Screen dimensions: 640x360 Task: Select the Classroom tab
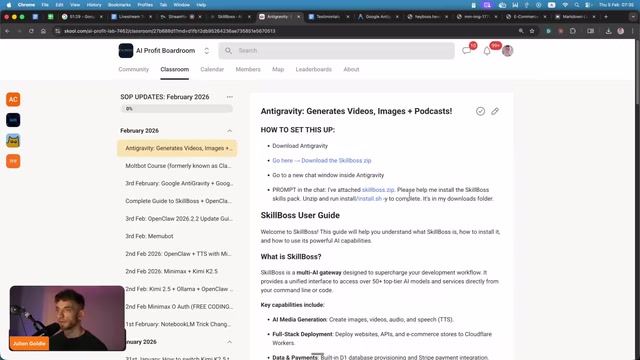pyautogui.click(x=174, y=69)
